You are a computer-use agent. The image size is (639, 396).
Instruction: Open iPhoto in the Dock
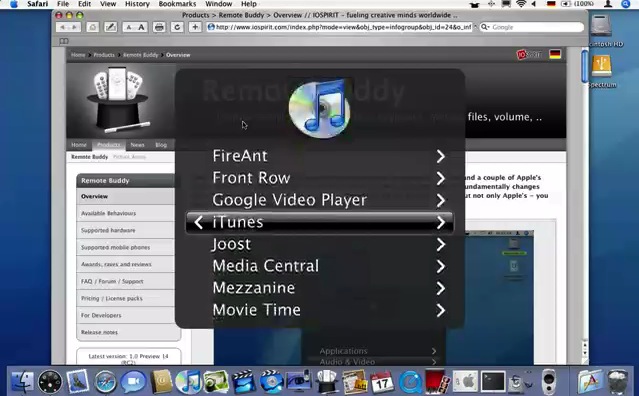click(x=216, y=382)
